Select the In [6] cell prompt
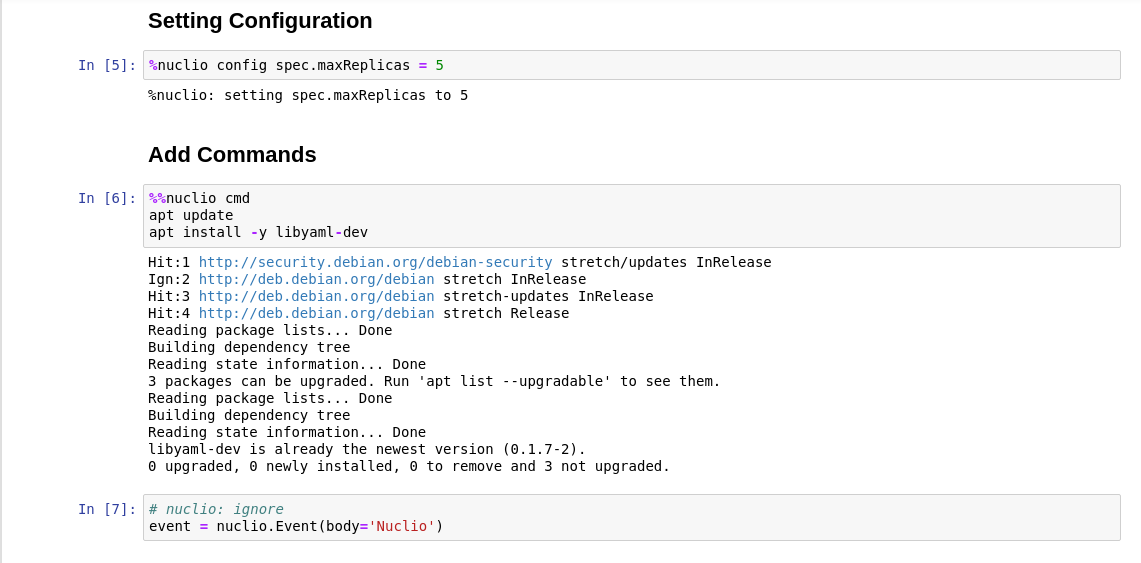Viewport: 1141px width, 563px height. pyautogui.click(x=107, y=199)
